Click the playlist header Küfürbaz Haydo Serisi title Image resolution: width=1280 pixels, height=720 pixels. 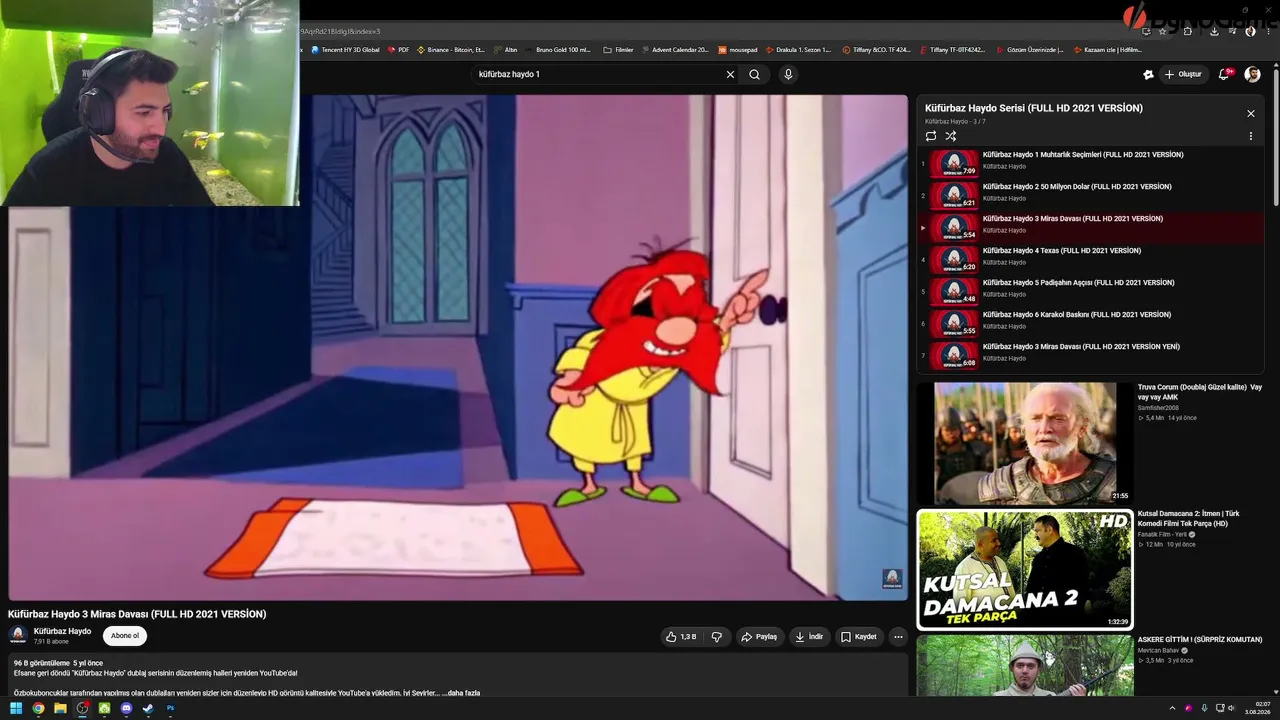click(x=1034, y=108)
